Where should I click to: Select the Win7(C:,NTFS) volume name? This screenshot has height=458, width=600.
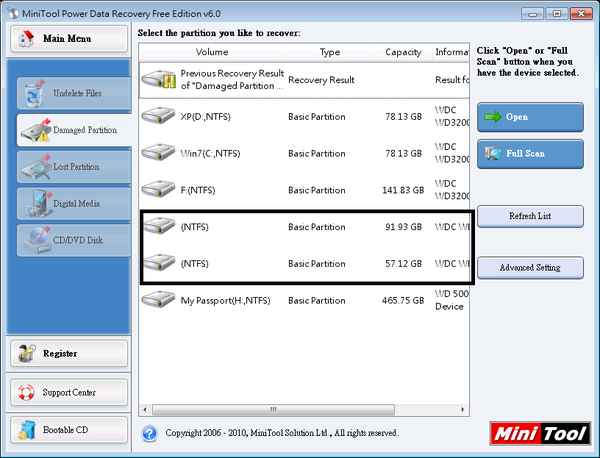(x=210, y=153)
